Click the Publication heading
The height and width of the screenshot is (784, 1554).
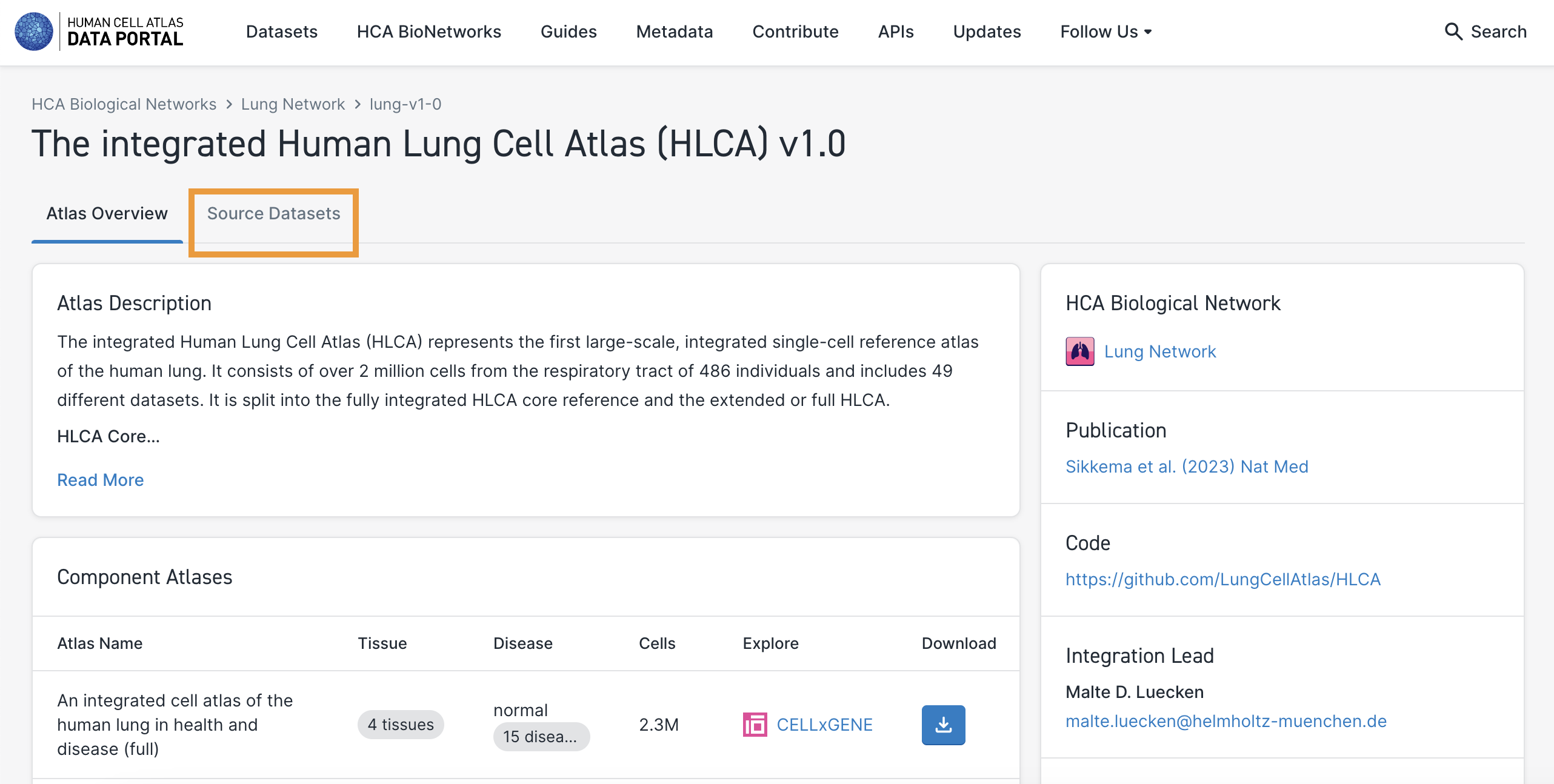pyautogui.click(x=1116, y=430)
